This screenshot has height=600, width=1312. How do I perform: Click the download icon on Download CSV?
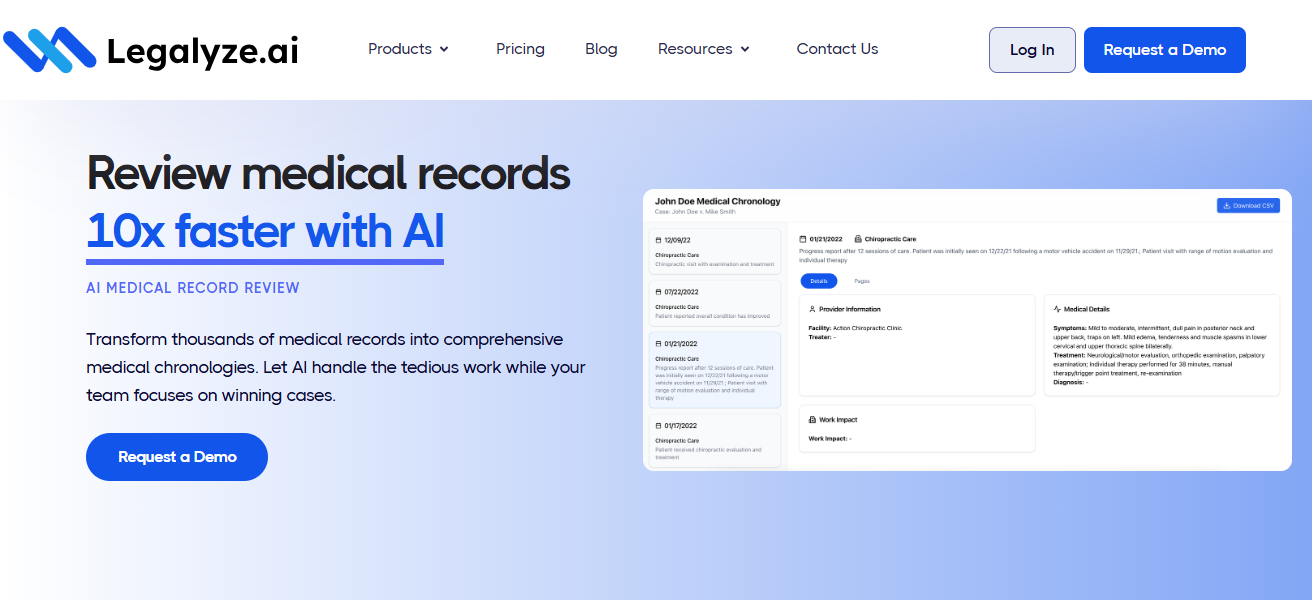(1227, 205)
